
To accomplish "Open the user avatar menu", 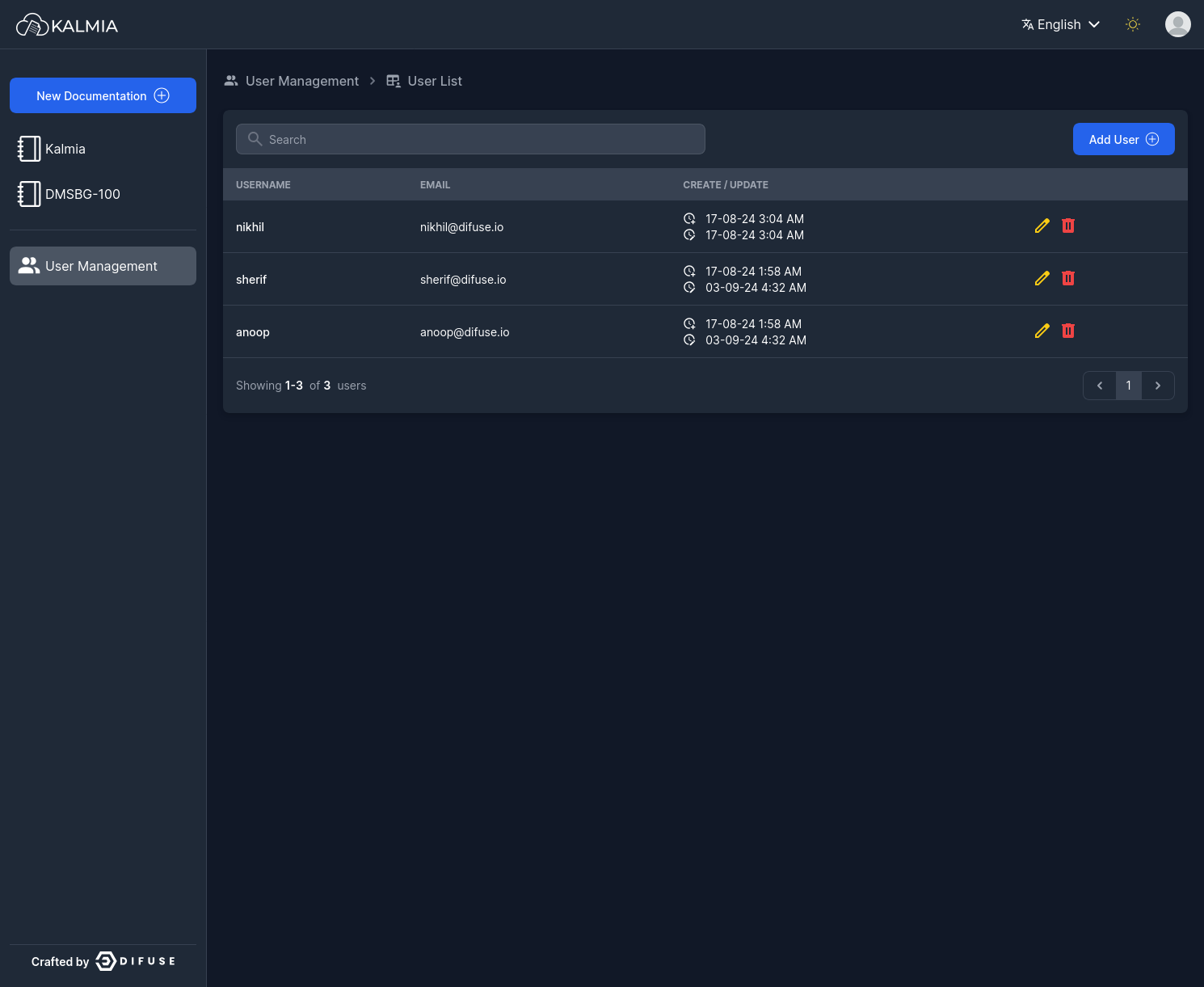I will coord(1178,24).
